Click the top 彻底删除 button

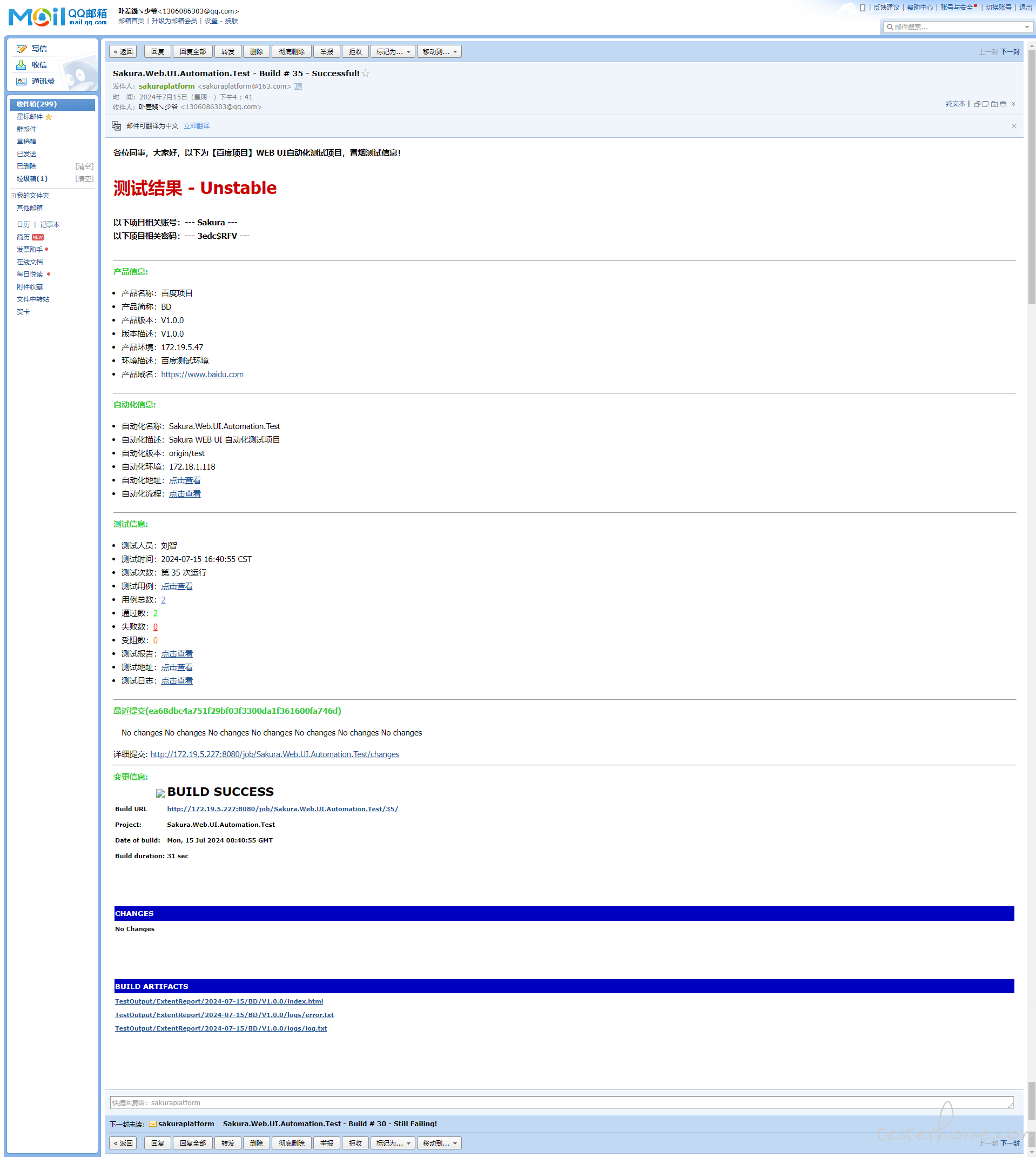pyautogui.click(x=292, y=52)
